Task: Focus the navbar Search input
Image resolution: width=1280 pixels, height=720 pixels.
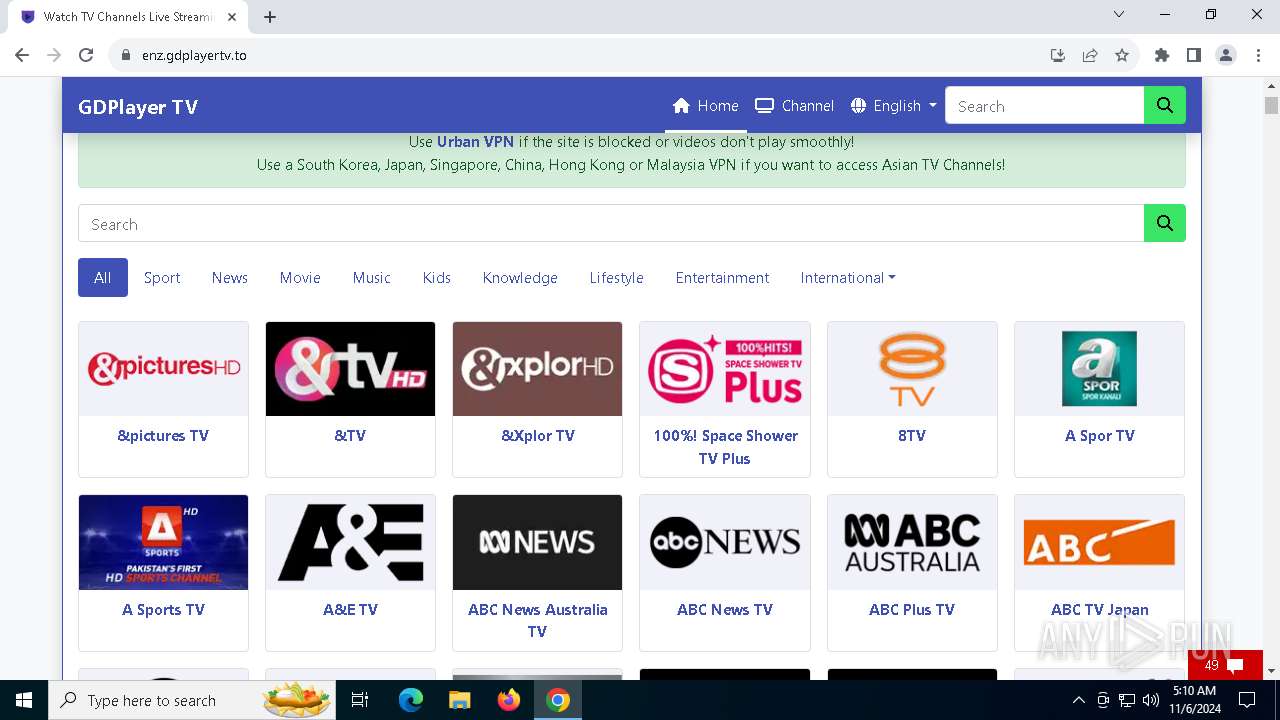Action: click(x=1044, y=105)
